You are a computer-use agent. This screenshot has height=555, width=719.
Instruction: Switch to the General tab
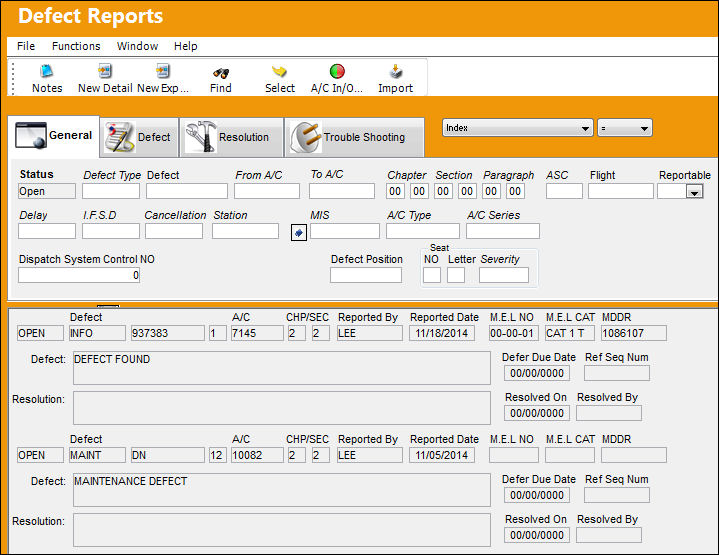54,136
